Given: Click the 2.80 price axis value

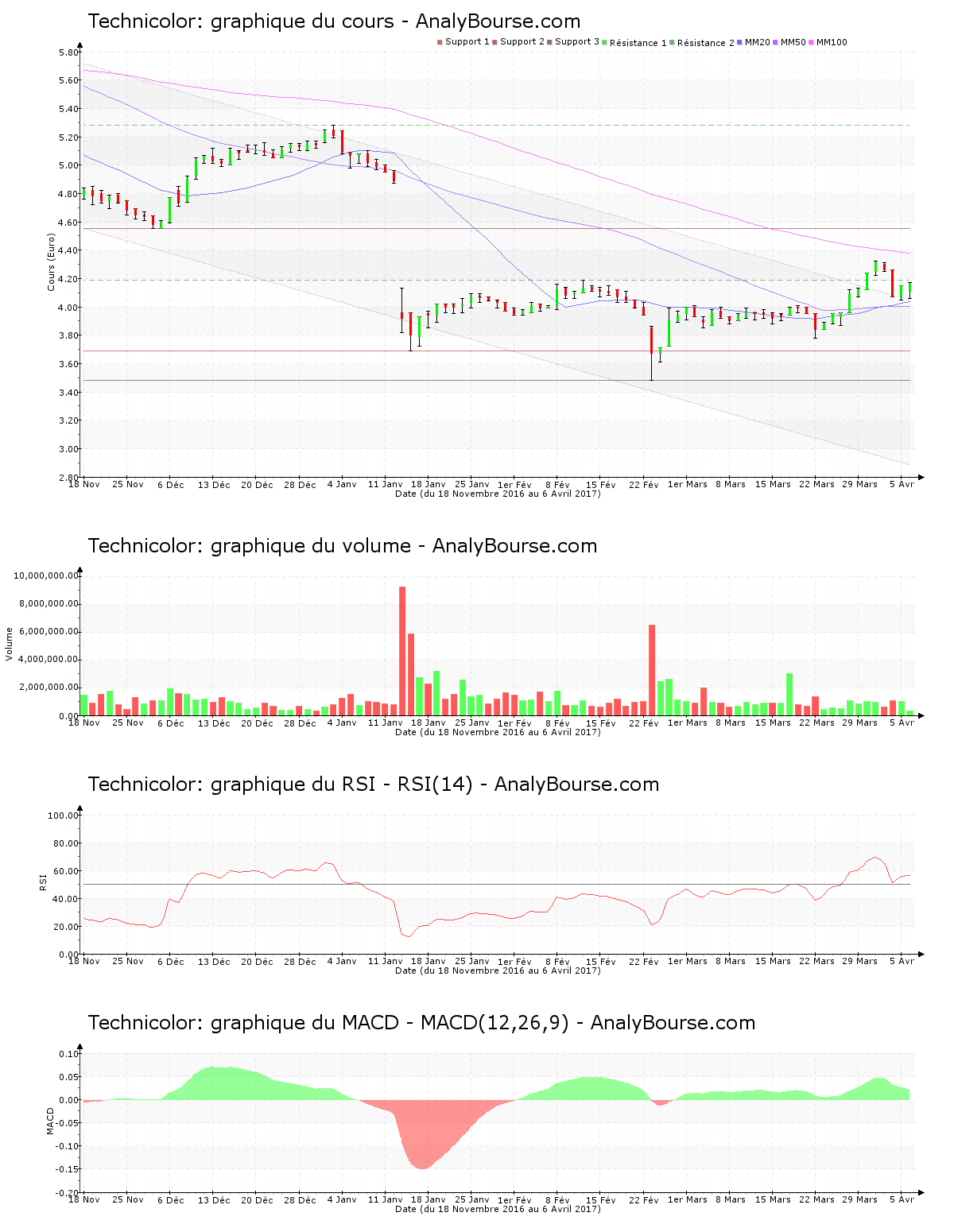Looking at the screenshot, I should coord(68,478).
